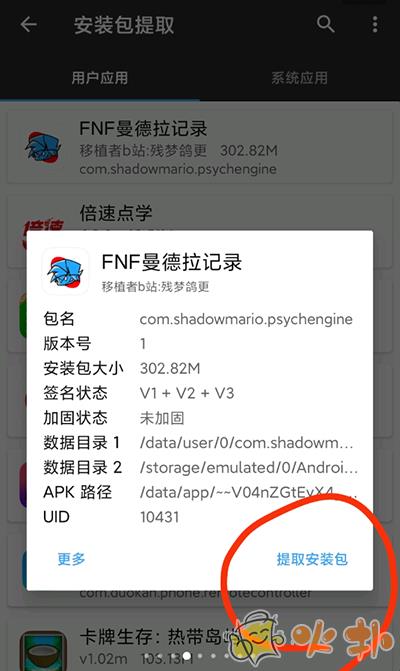Click the 卡牌生存 app icon

pyautogui.click(x=43, y=650)
